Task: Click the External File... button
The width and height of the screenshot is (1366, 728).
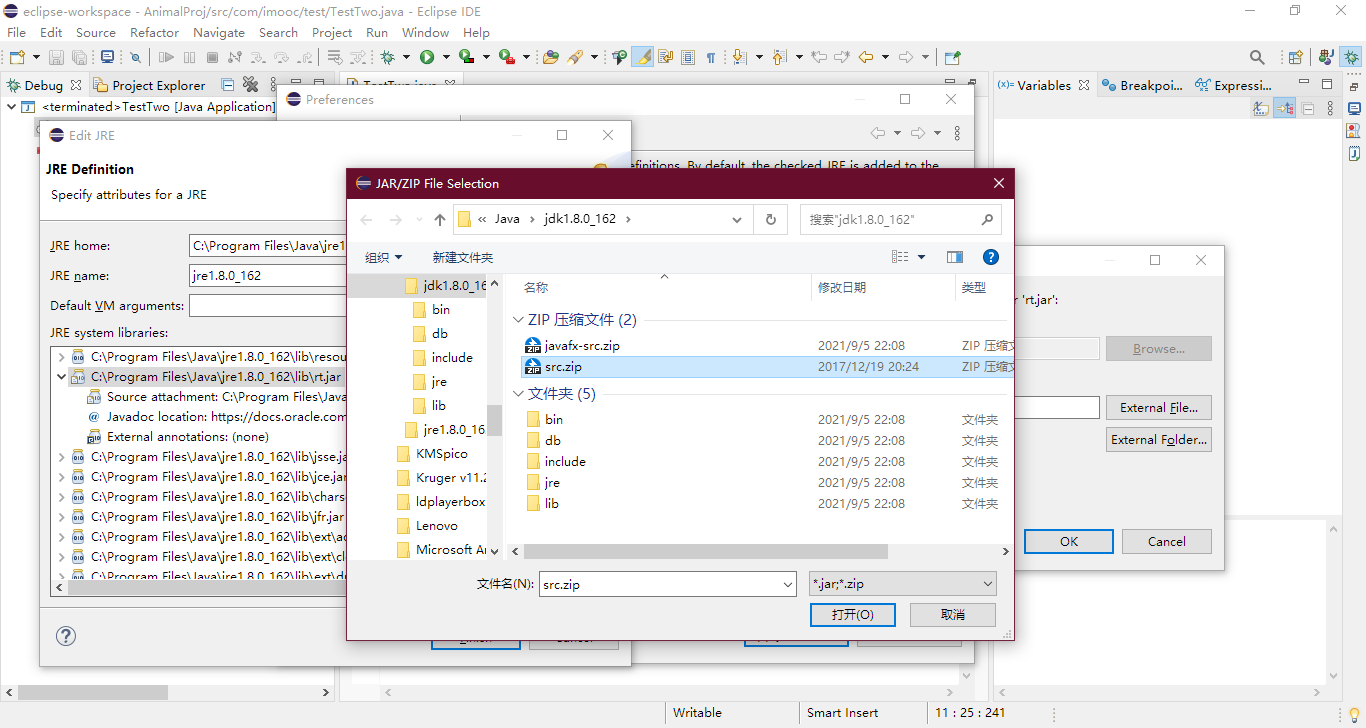Action: coord(1159,408)
